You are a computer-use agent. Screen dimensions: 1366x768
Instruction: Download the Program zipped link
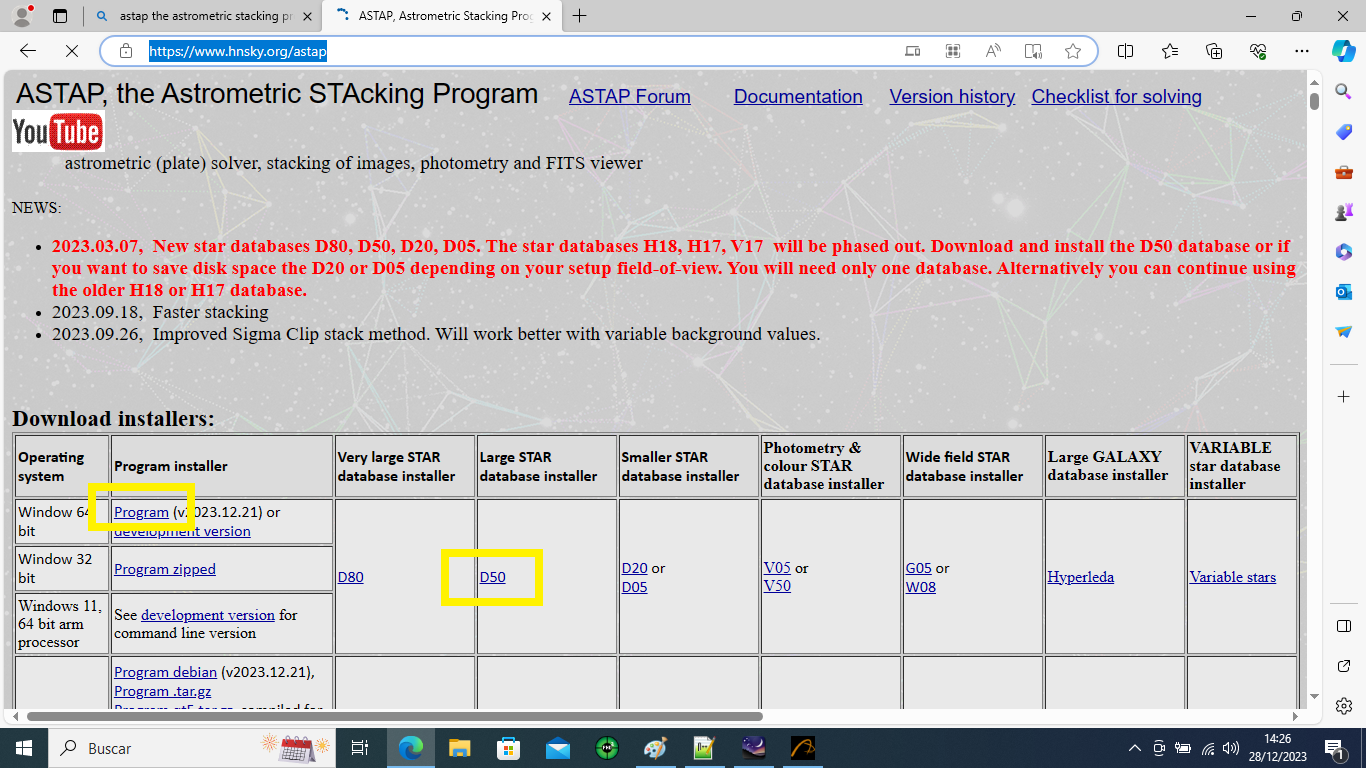(165, 569)
